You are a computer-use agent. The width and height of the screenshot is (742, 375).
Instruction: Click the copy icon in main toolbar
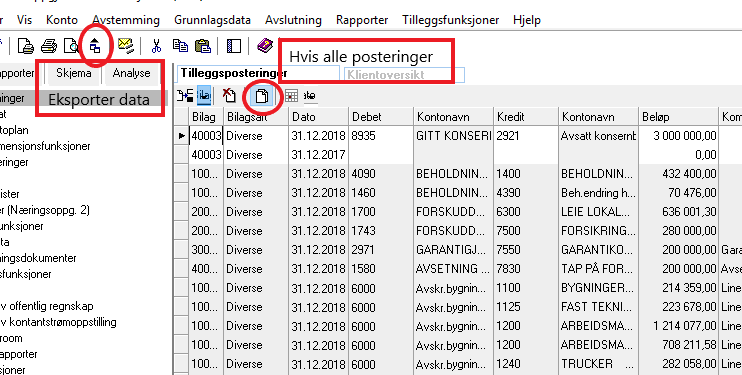180,45
